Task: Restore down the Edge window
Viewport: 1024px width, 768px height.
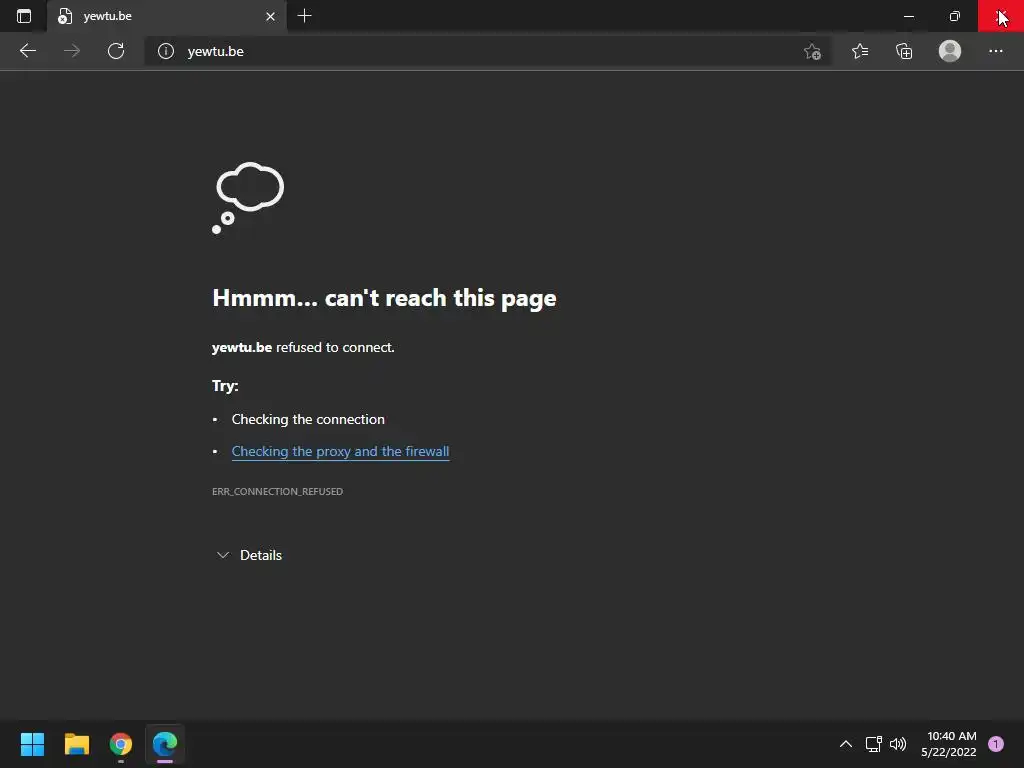Action: tap(954, 16)
